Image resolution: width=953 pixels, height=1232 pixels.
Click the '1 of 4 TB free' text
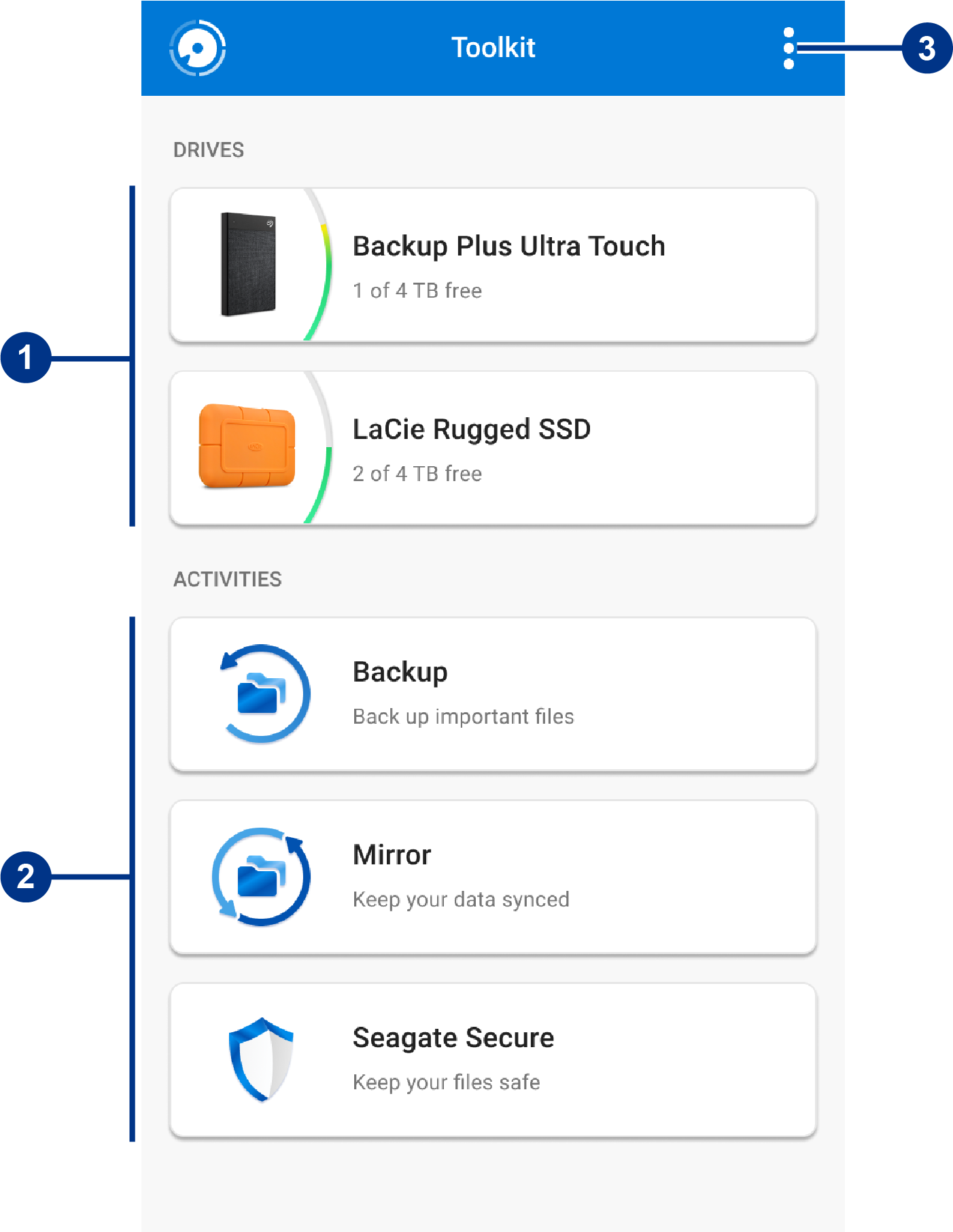point(417,291)
